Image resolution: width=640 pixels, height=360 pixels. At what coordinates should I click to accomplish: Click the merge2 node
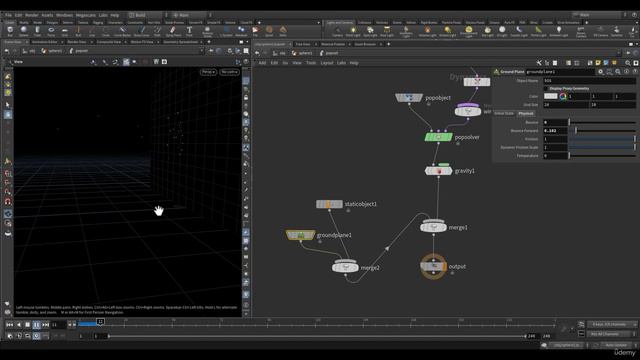[345, 267]
